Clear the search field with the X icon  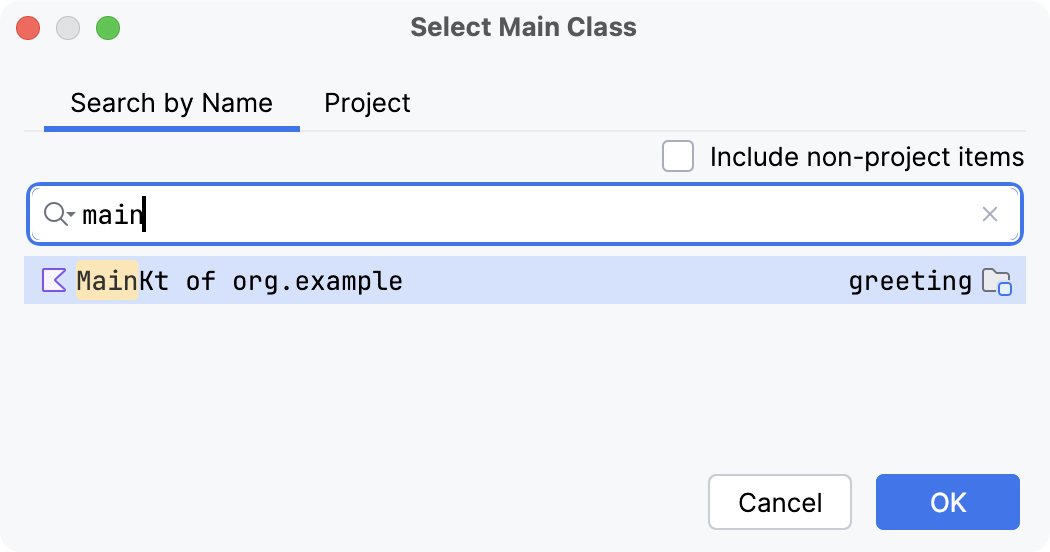click(989, 214)
